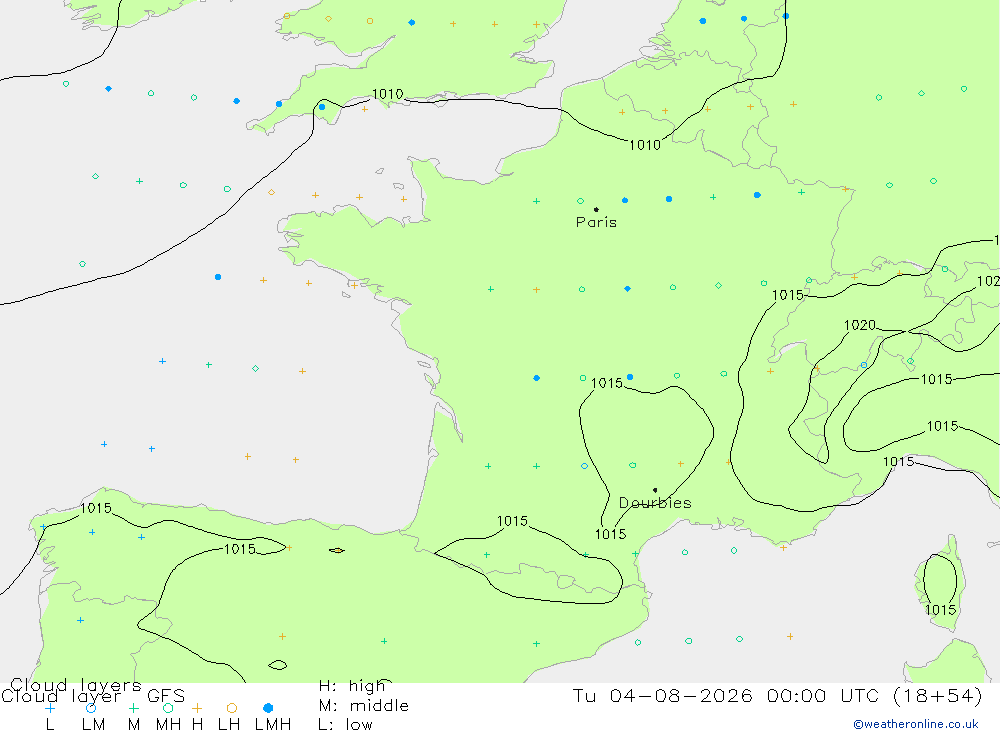This screenshot has height=733, width=1000.
Task: Click the GFS model label
Action: tap(166, 696)
